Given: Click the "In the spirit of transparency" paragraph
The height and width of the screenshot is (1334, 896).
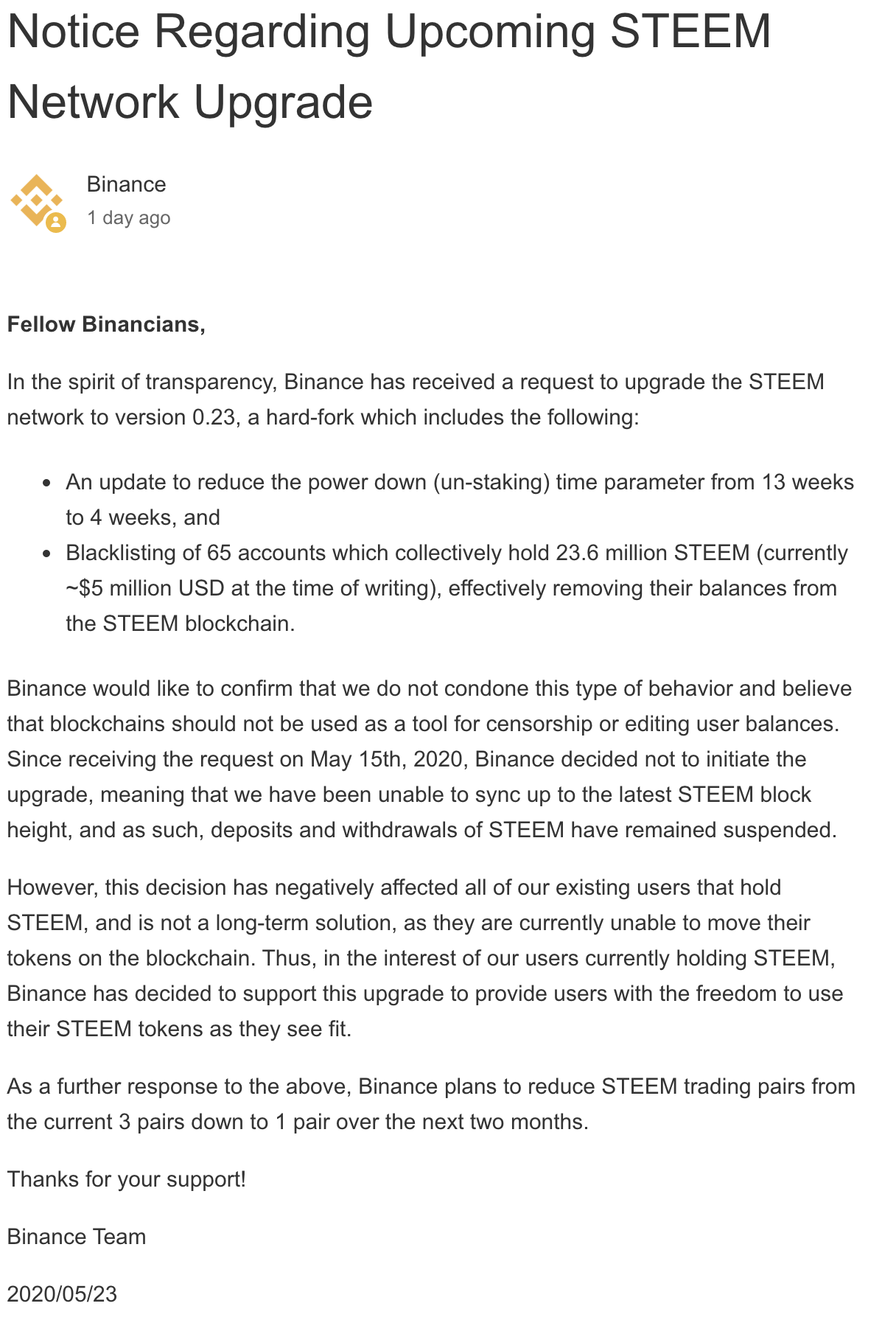Looking at the screenshot, I should pos(415,399).
